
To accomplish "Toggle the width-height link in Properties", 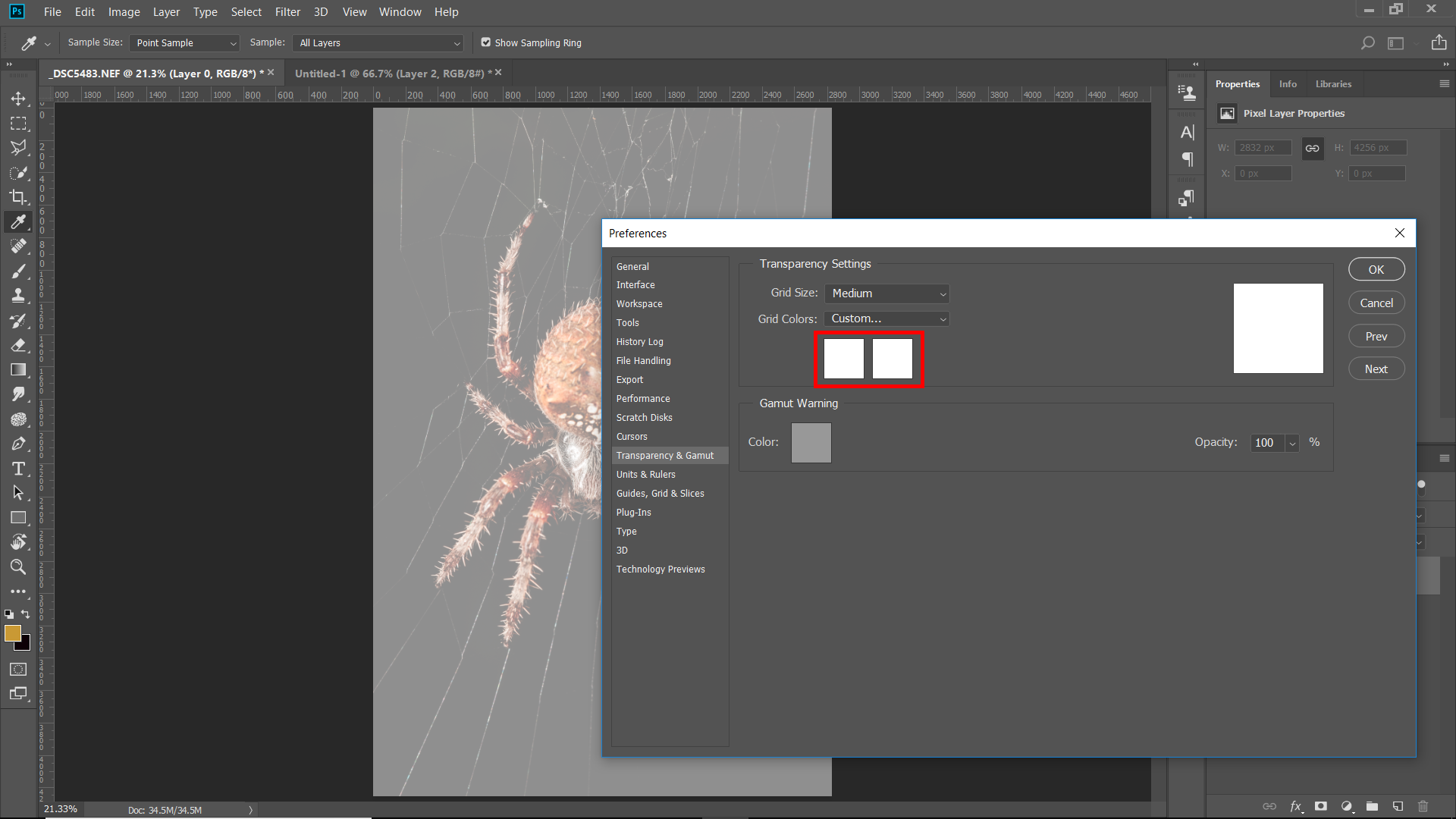I will pyautogui.click(x=1313, y=148).
